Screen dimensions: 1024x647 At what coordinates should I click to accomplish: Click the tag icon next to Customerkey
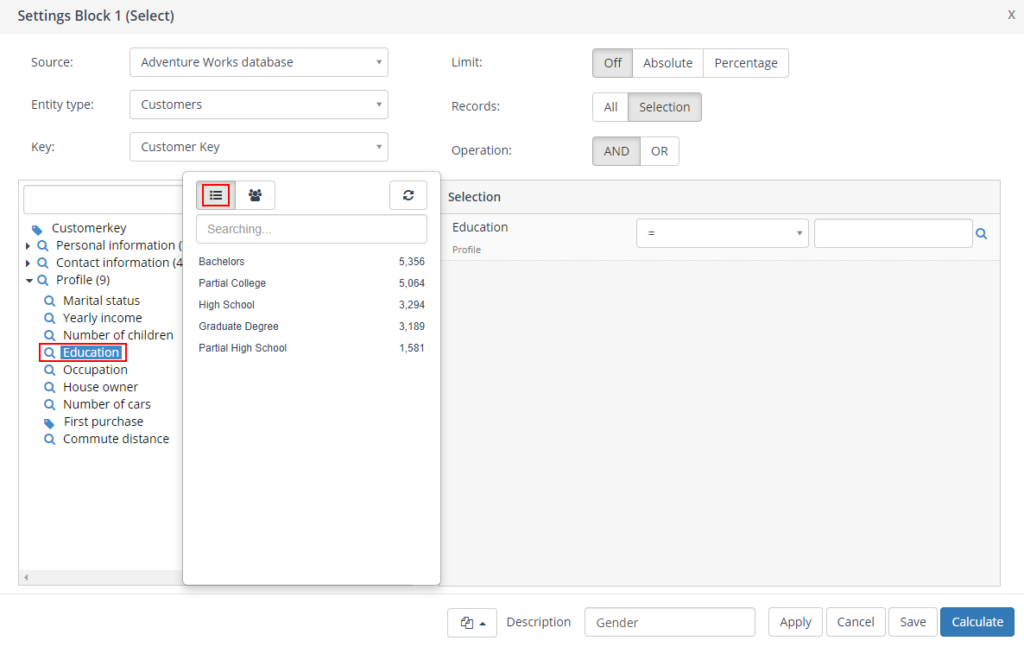click(38, 229)
